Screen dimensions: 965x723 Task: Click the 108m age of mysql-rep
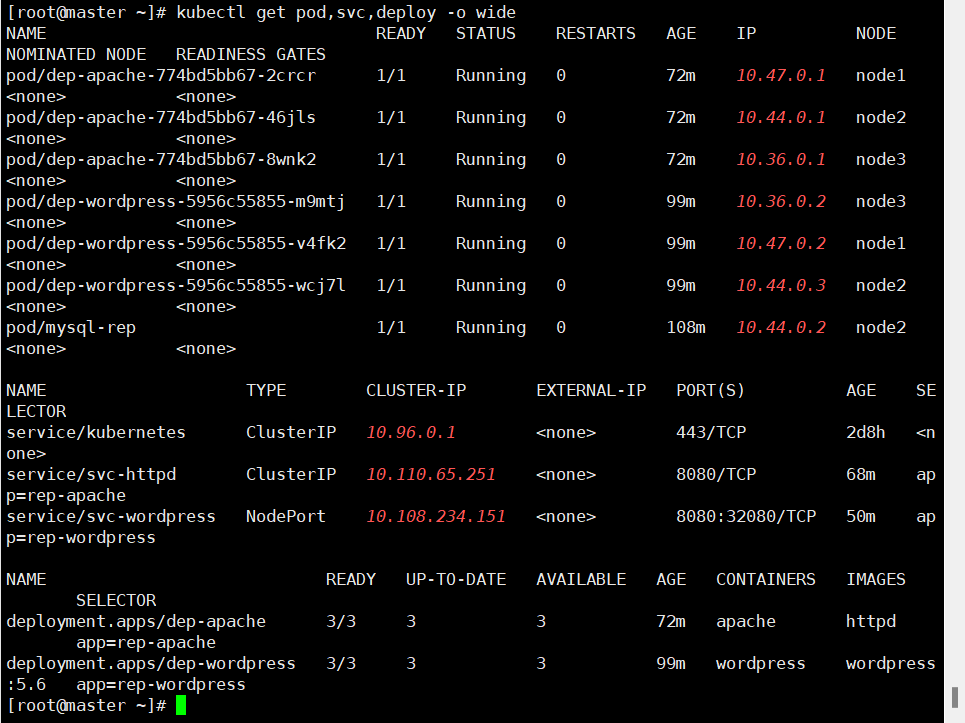click(x=686, y=327)
